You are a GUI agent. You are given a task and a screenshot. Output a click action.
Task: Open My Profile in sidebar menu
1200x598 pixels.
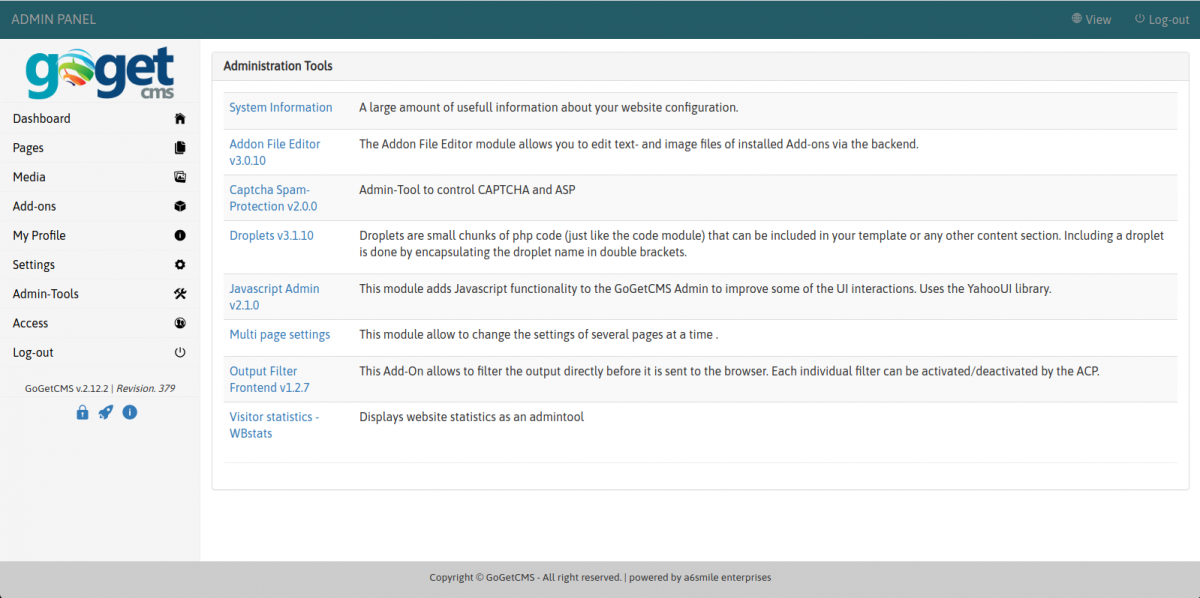pos(39,236)
